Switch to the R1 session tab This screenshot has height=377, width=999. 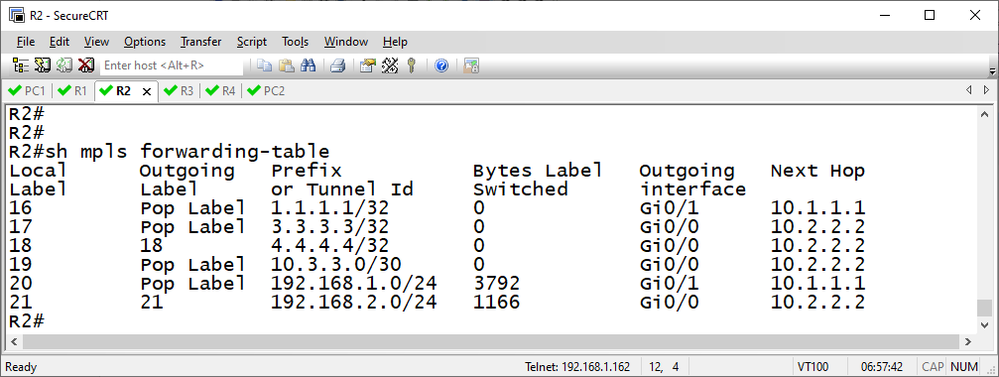[x=72, y=91]
